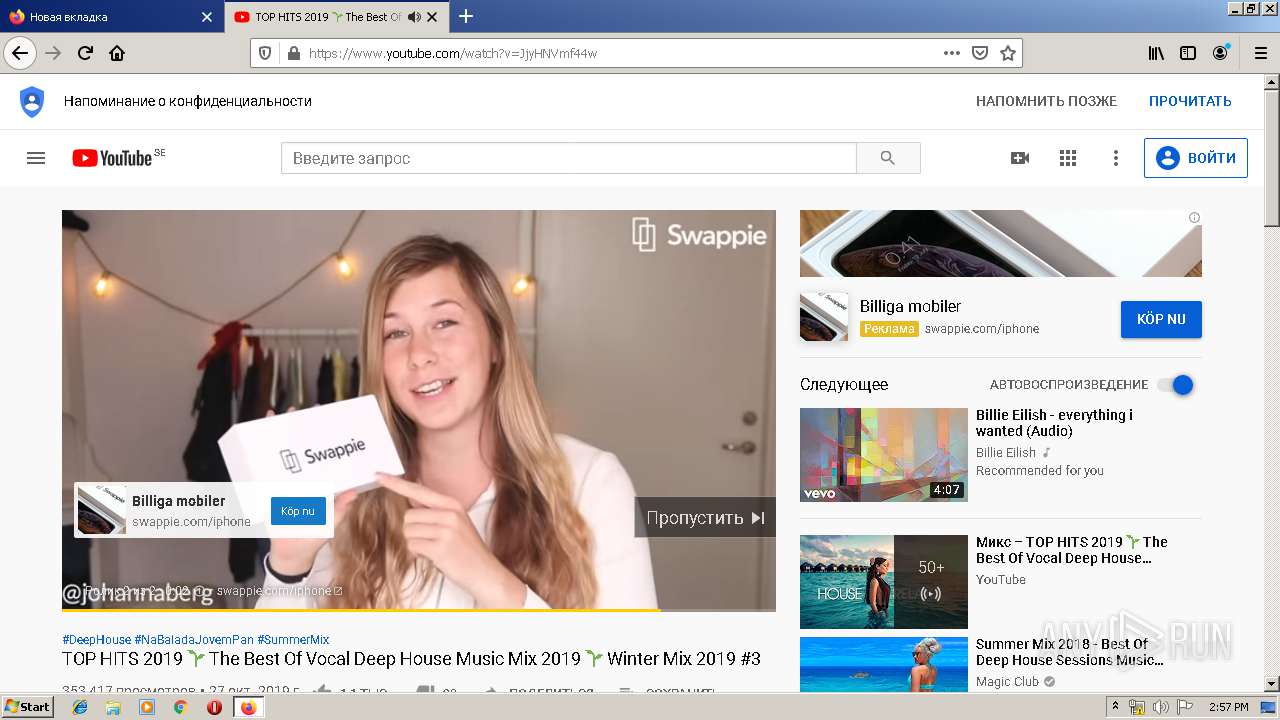The image size is (1280, 720).
Task: Toggle the АВТОВОСПРОИЗВЕДЕНИЕ autoplay switch
Action: tap(1176, 385)
